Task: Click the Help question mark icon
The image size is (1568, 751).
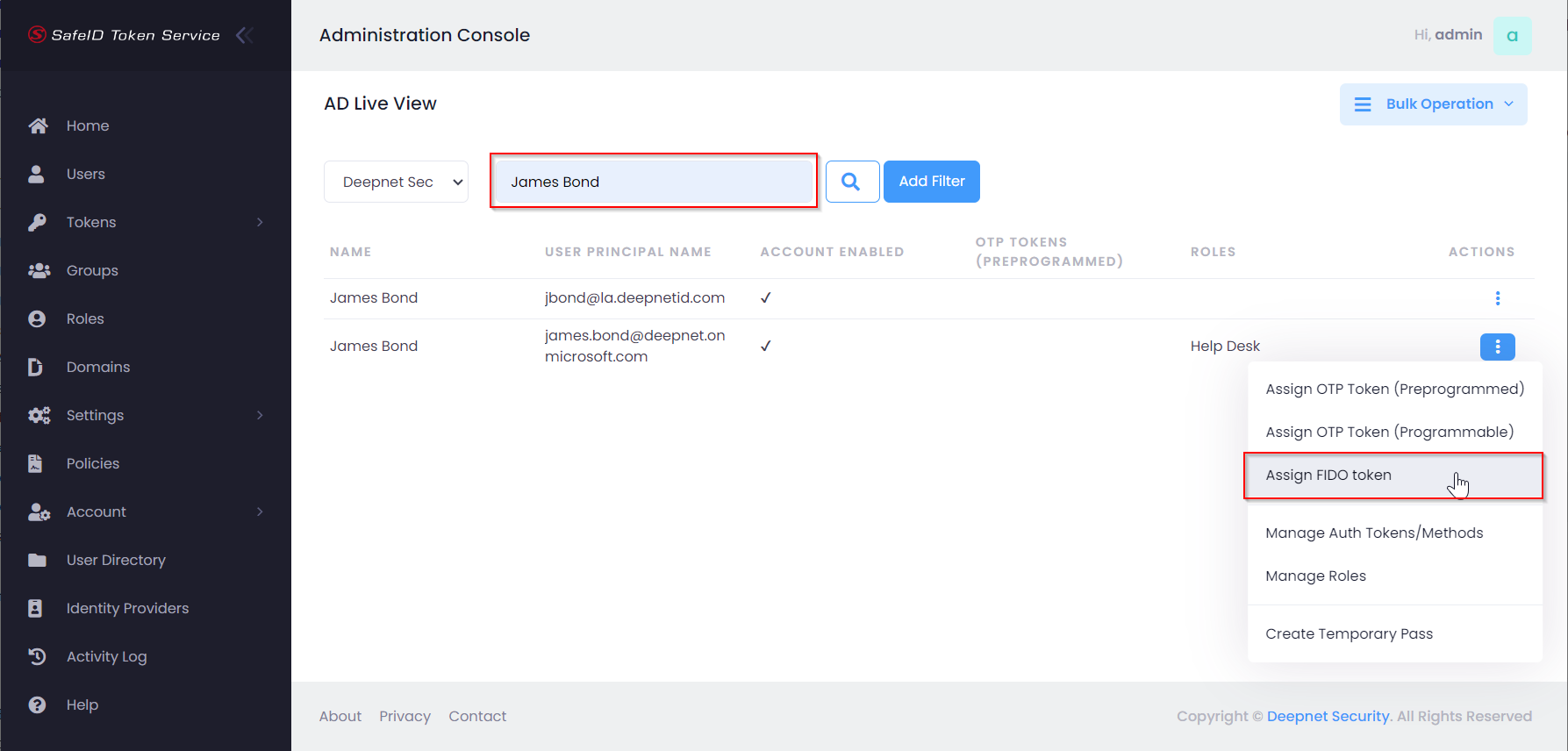Action: click(x=37, y=705)
